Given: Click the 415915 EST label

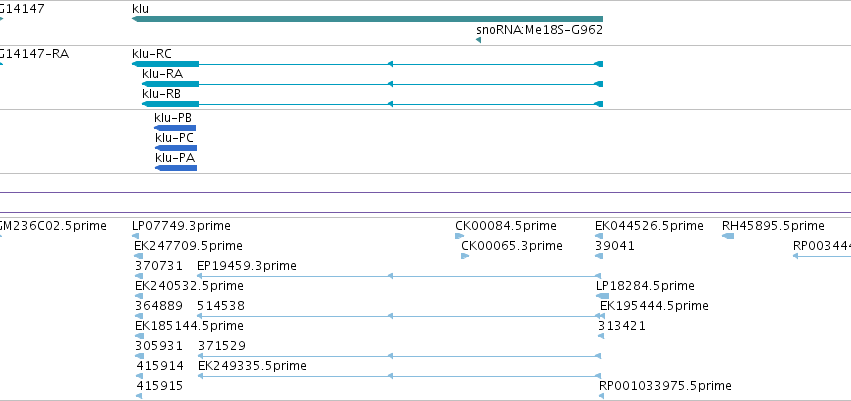Looking at the screenshot, I should (x=160, y=386).
